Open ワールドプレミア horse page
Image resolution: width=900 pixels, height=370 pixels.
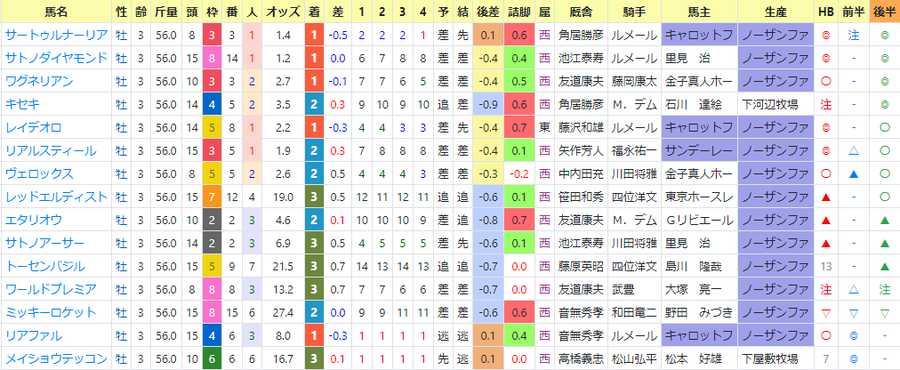51,290
